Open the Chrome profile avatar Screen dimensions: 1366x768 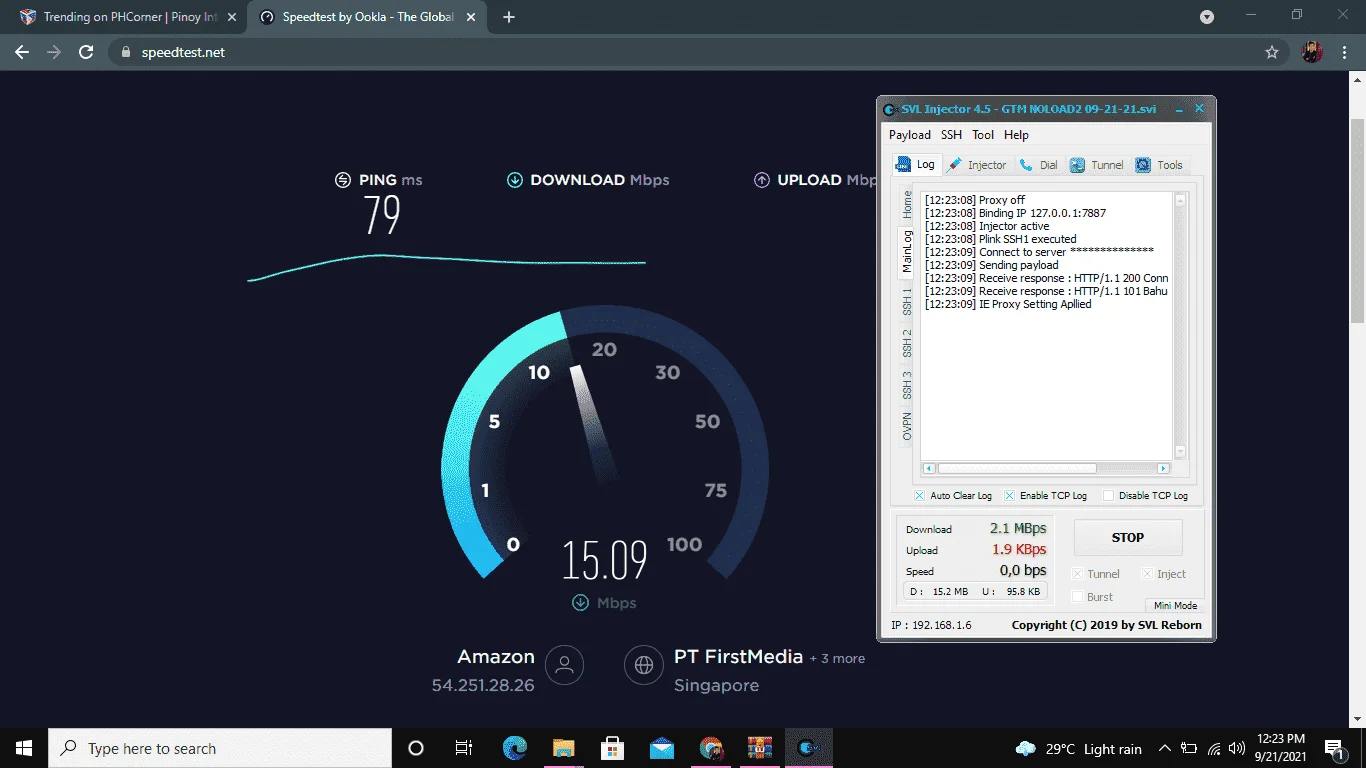1312,52
